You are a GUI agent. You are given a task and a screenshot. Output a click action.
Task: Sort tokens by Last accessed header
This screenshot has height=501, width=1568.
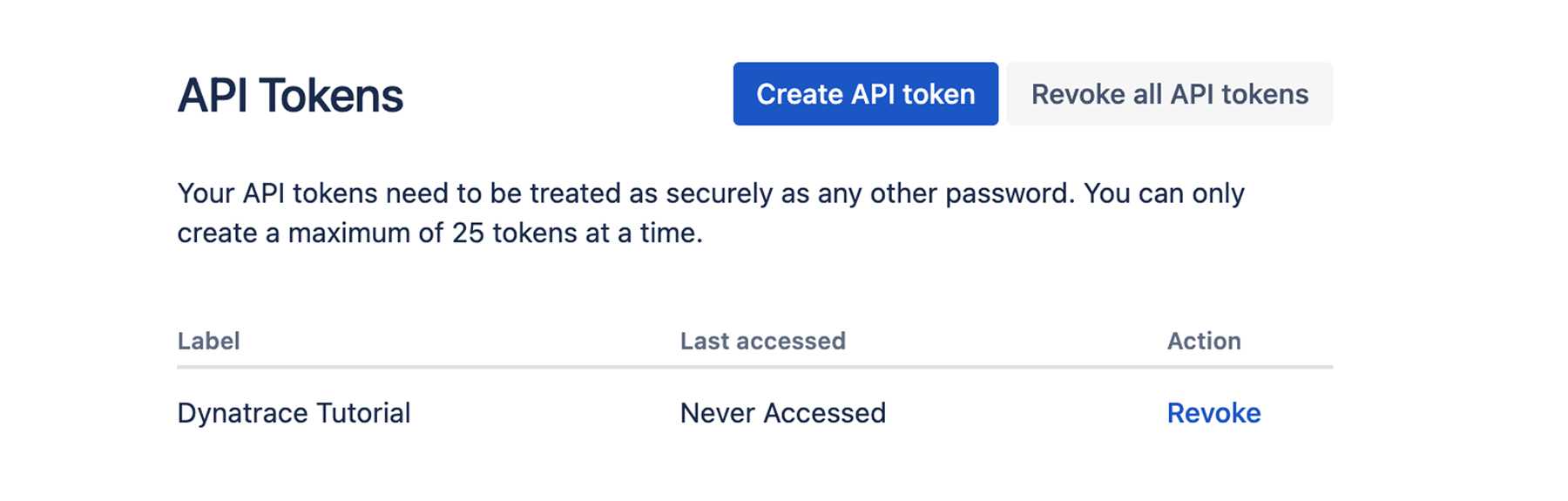(762, 341)
